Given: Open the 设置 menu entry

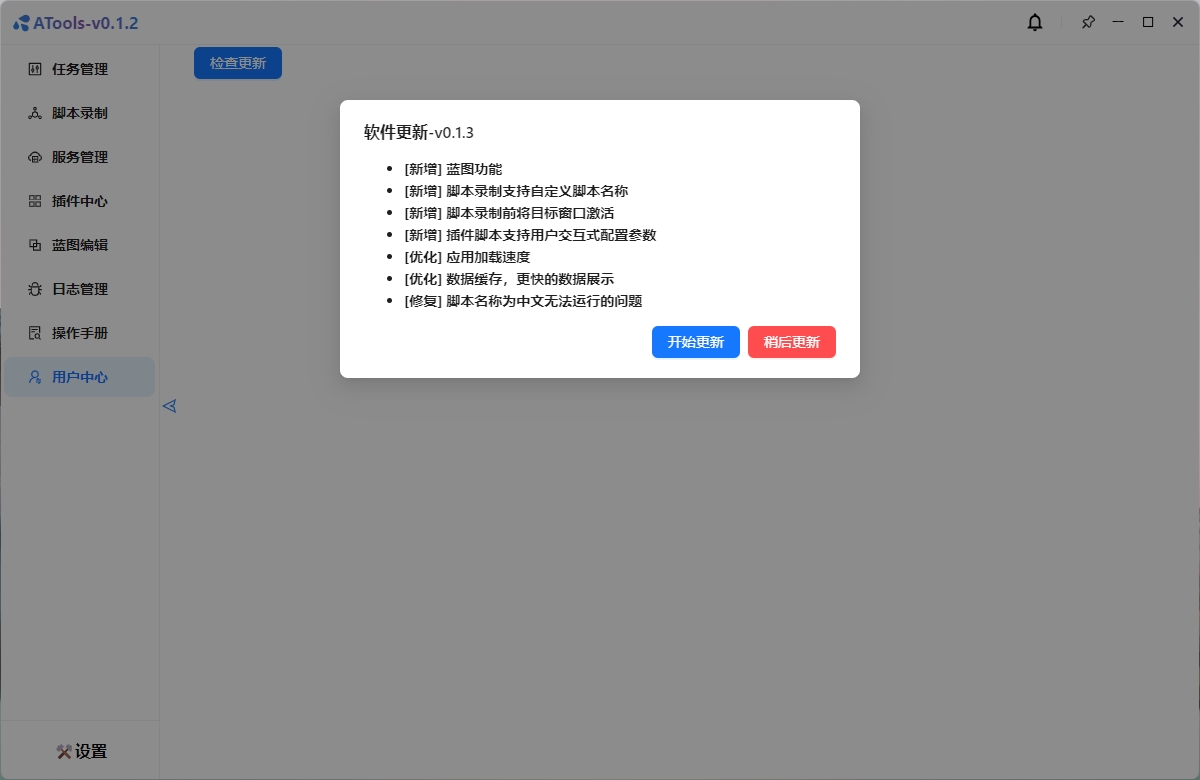Looking at the screenshot, I should [x=90, y=751].
